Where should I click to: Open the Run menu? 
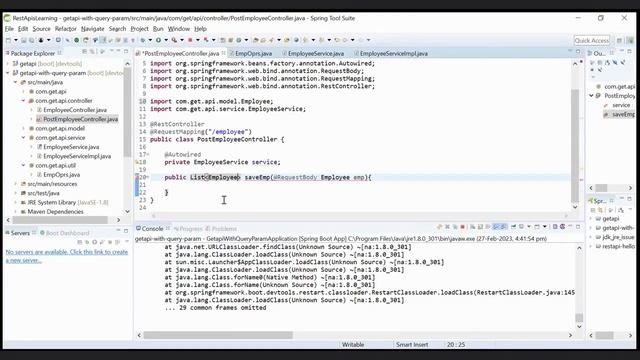(x=158, y=29)
